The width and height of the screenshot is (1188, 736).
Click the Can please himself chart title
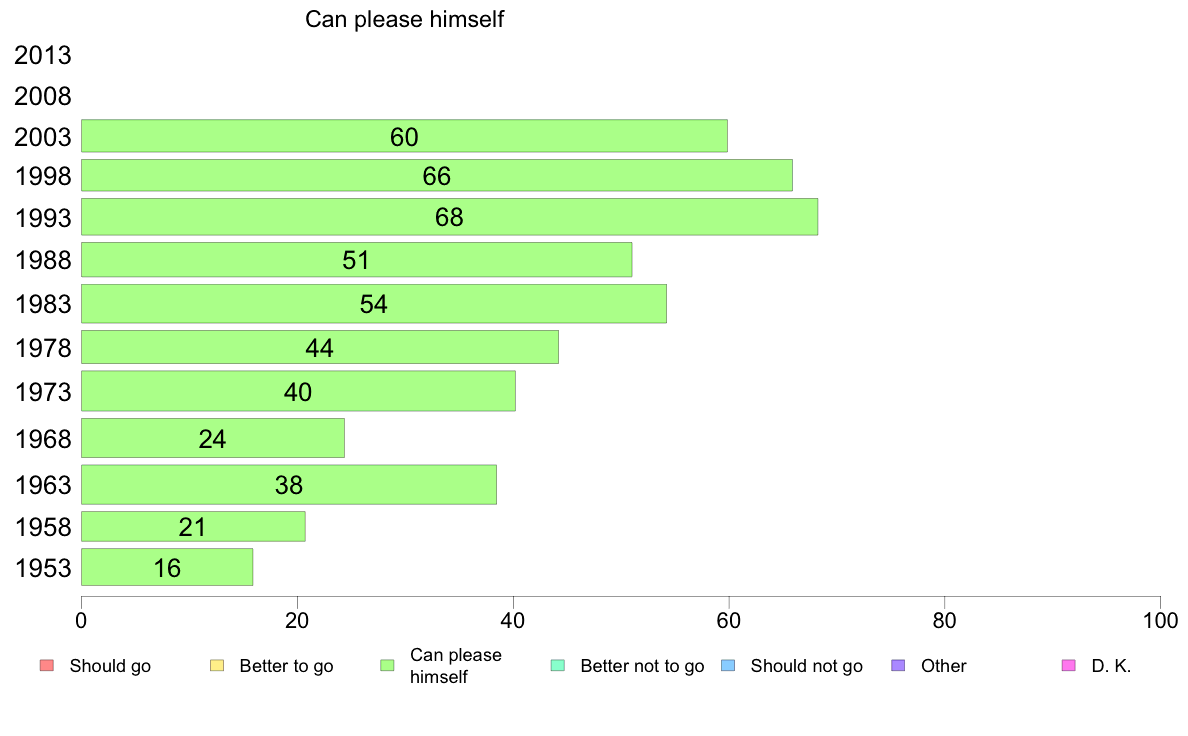(x=405, y=19)
